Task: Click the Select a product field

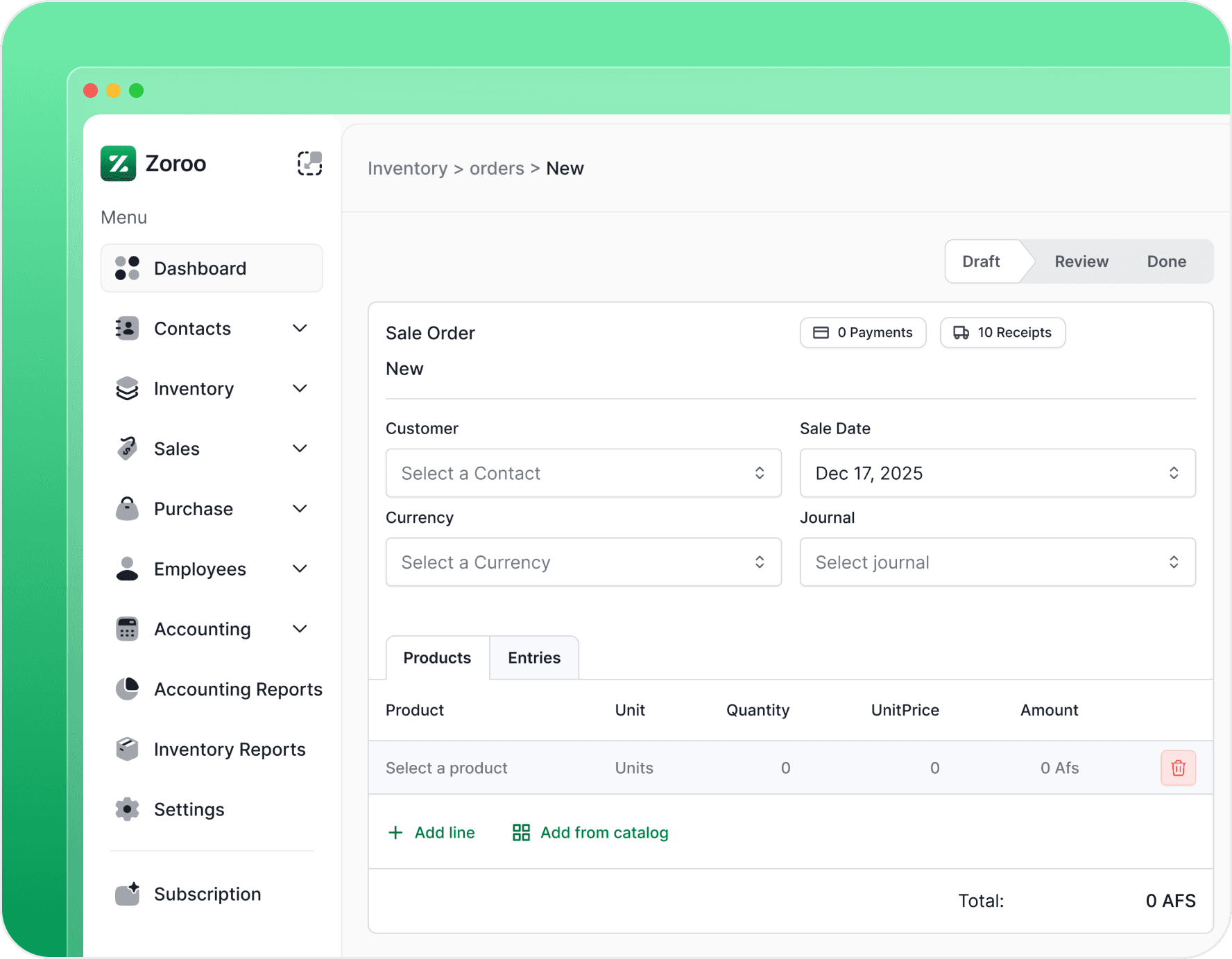Action: pos(447,768)
